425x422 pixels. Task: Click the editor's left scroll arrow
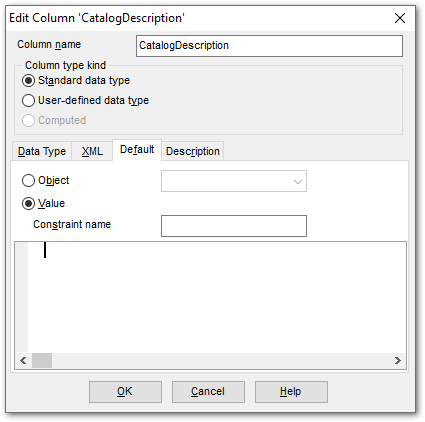[23, 360]
